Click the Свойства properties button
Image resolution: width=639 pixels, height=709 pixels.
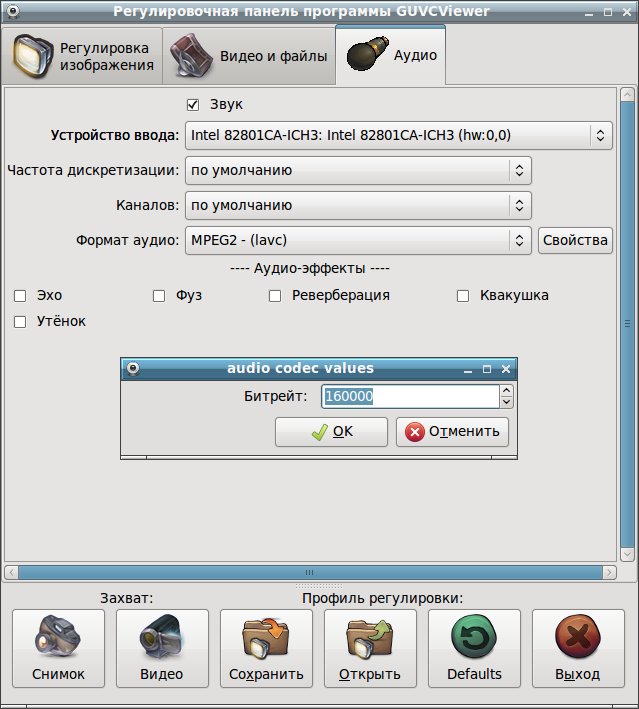[575, 240]
